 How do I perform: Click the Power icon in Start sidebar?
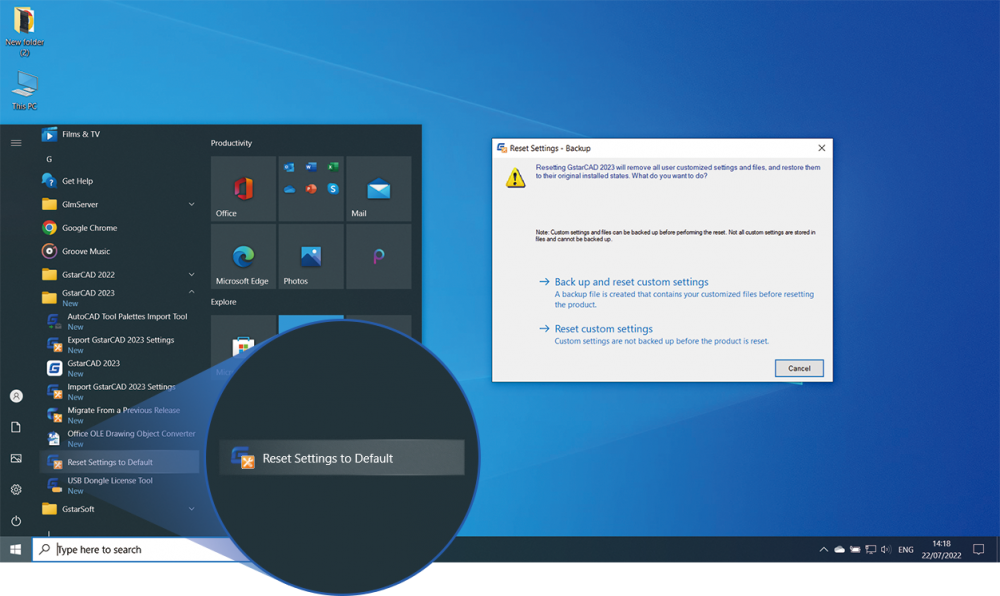click(x=16, y=521)
